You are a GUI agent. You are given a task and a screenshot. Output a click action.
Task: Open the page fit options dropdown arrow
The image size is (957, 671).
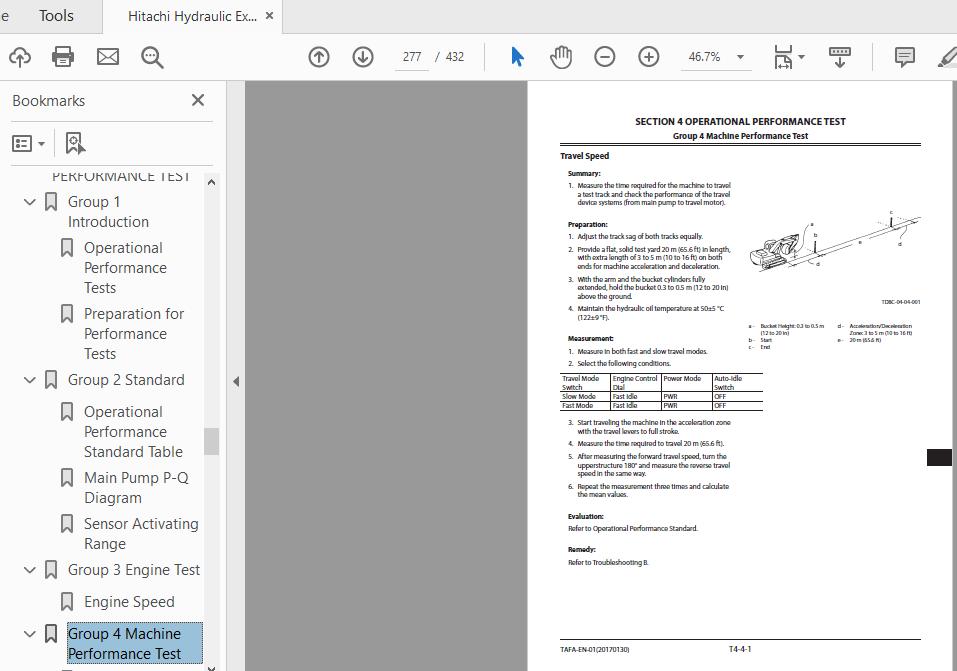[801, 57]
